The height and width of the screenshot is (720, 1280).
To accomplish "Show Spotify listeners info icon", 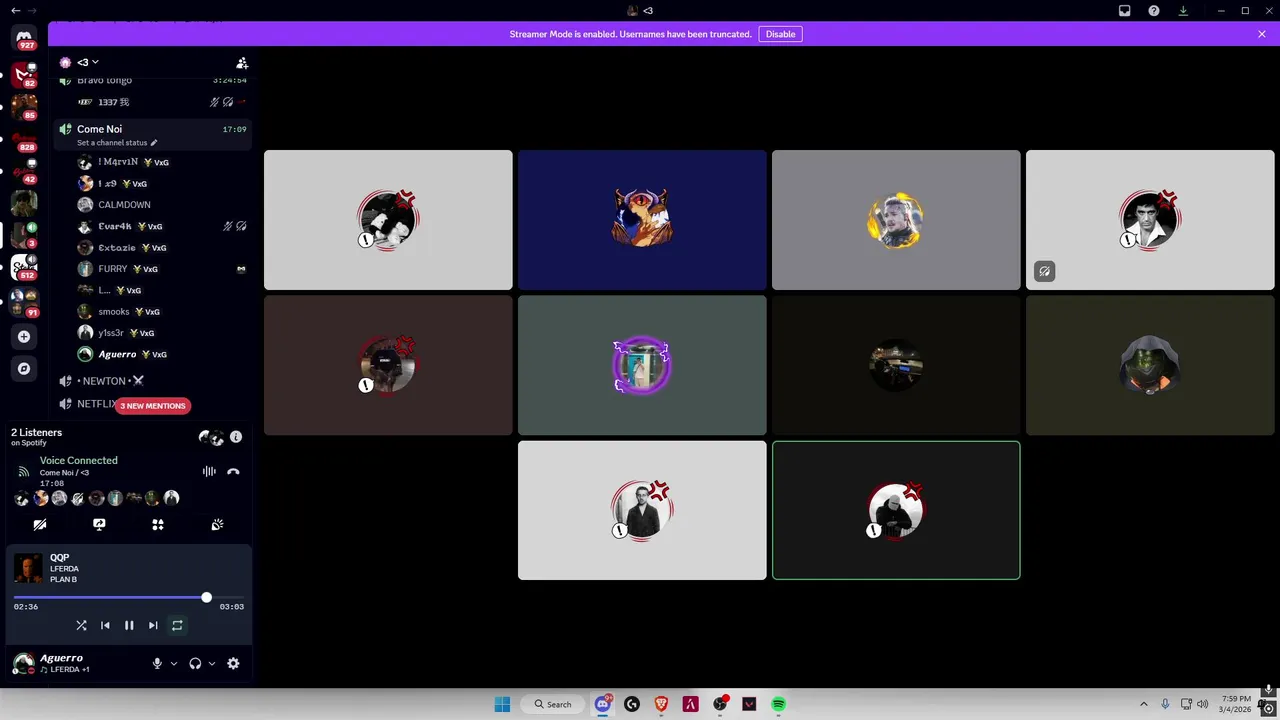I will (x=236, y=437).
